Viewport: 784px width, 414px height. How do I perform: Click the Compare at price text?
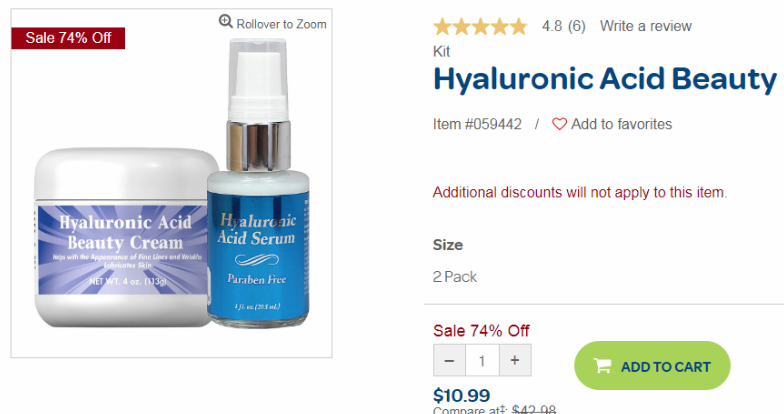pos(494,410)
